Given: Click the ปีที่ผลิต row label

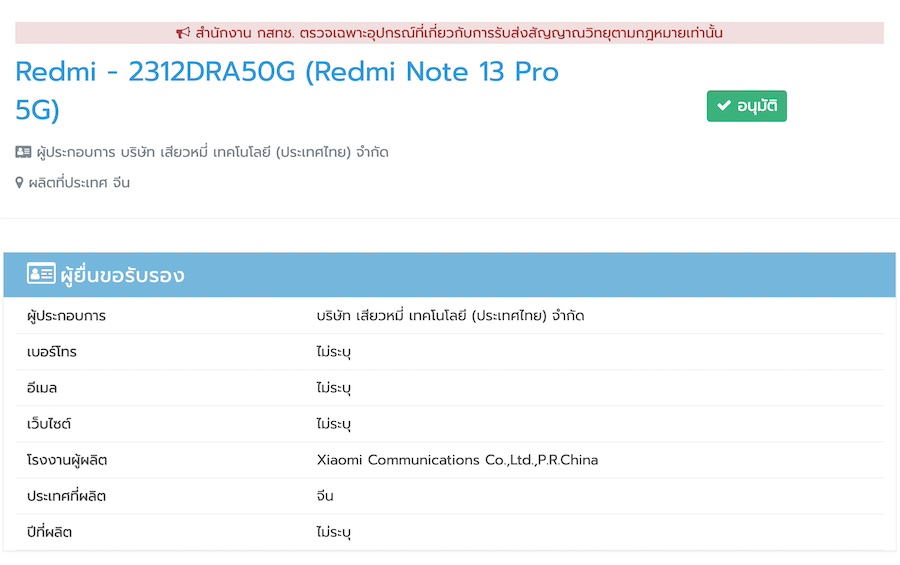Looking at the screenshot, I should pos(50,532).
